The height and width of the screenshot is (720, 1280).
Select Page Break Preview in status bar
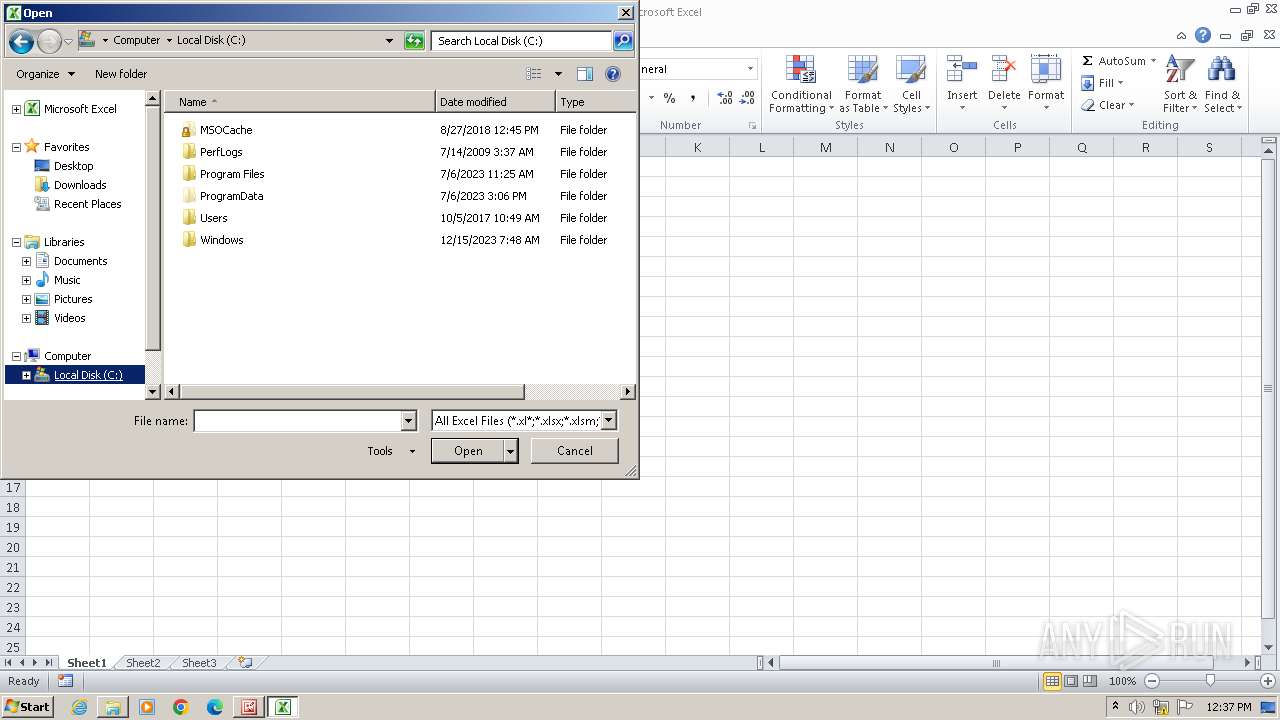[1090, 681]
